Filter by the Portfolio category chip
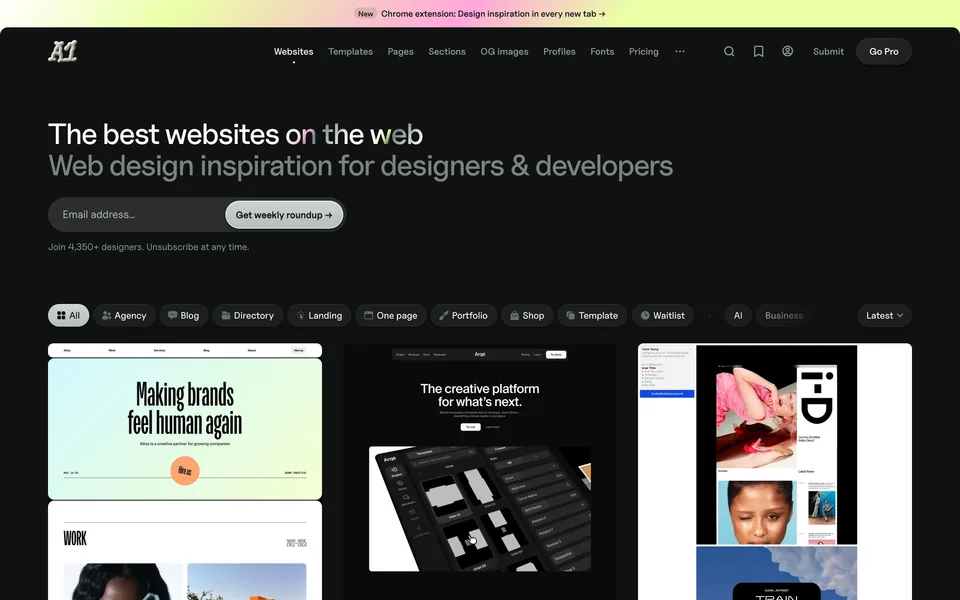 click(463, 315)
